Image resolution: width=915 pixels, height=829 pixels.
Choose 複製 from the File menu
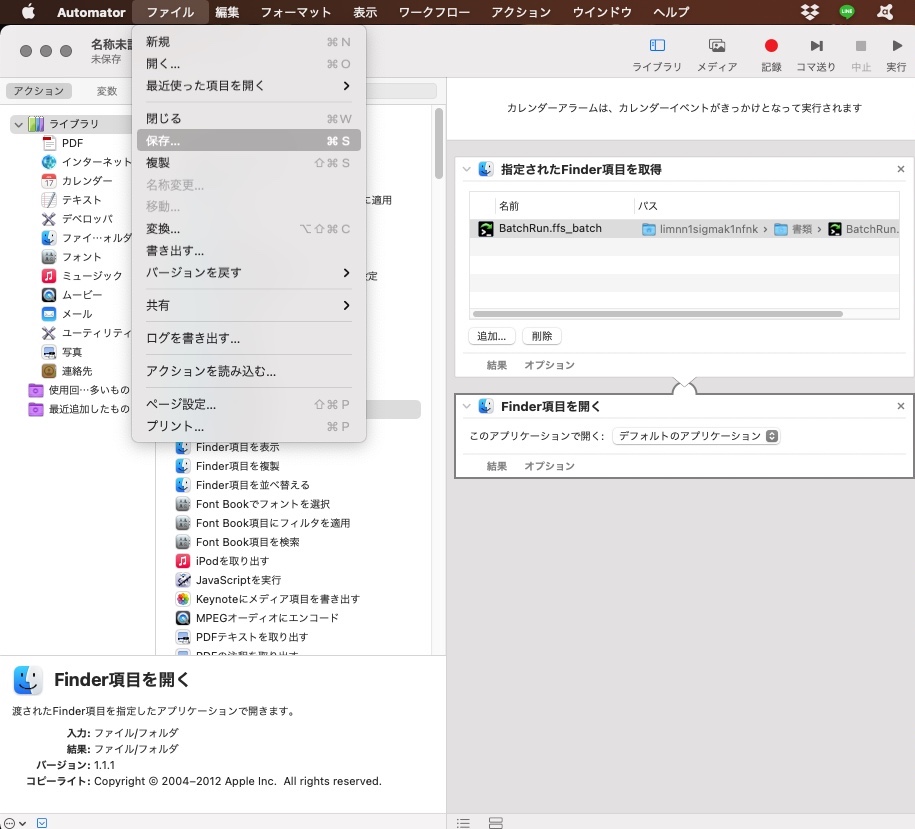pos(249,163)
